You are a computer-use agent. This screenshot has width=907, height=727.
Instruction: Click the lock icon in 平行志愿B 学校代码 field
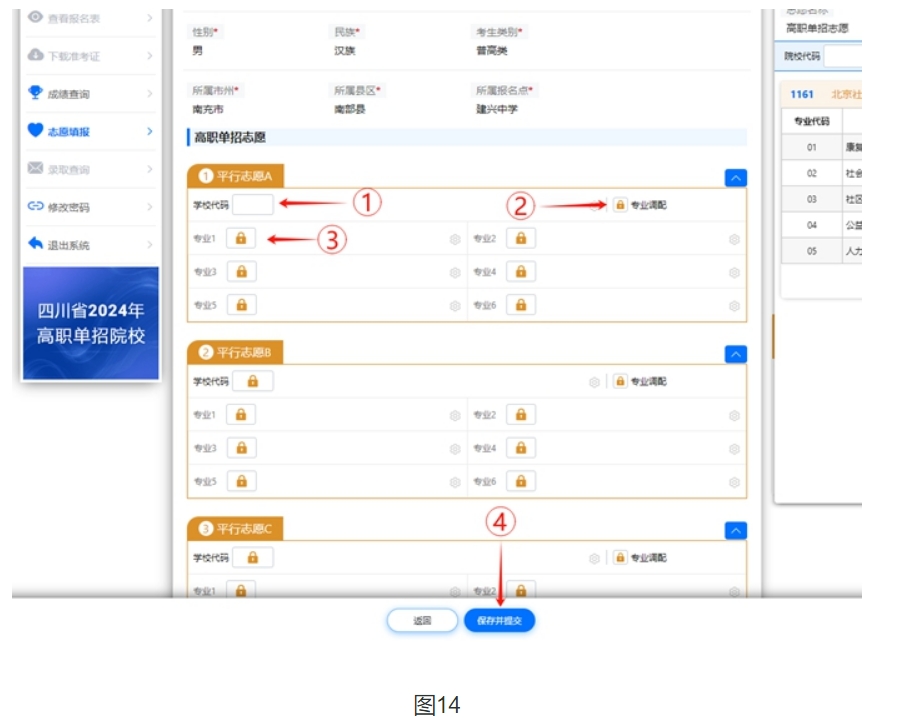pyautogui.click(x=253, y=381)
